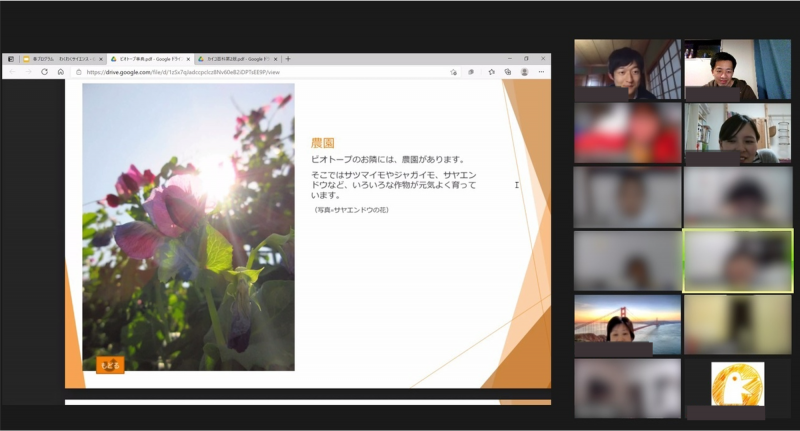Viewport: 800px width, 431px height.
Task: Open the Favorites list icon
Action: (491, 72)
